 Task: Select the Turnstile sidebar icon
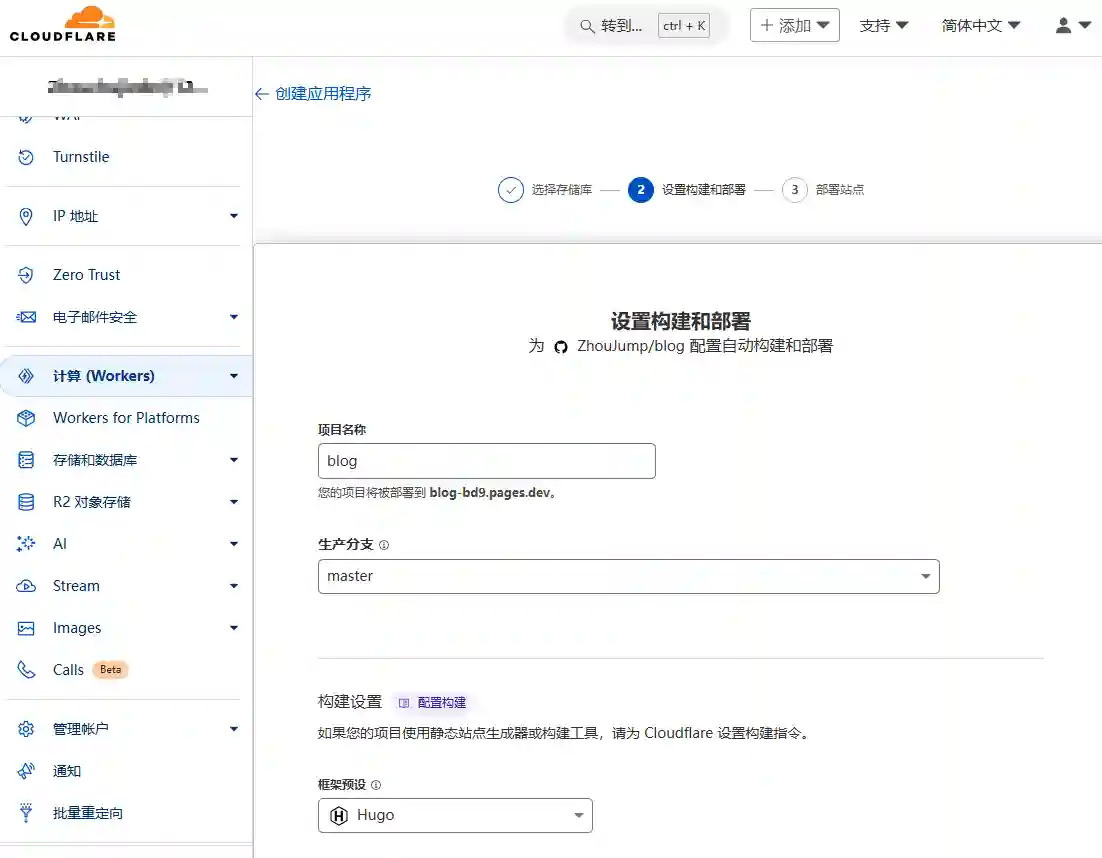25,156
